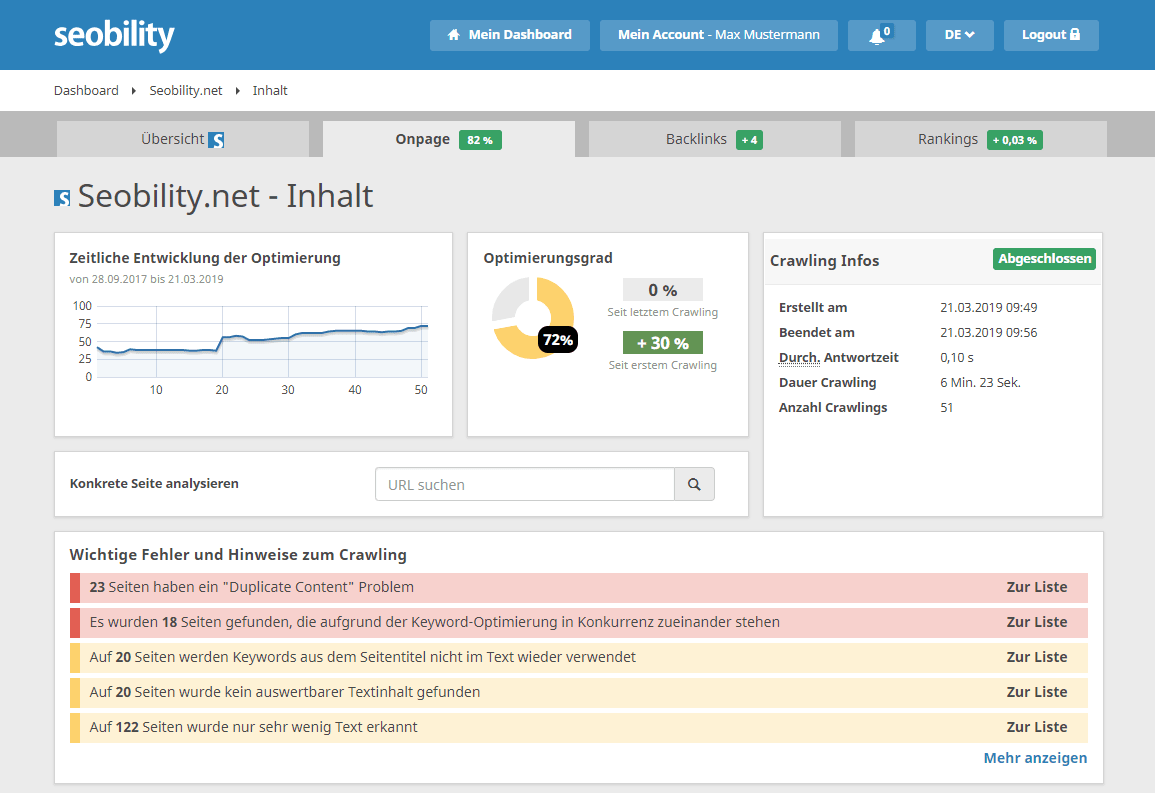Select the Onpage tab
1155x793 pixels.
tap(448, 139)
